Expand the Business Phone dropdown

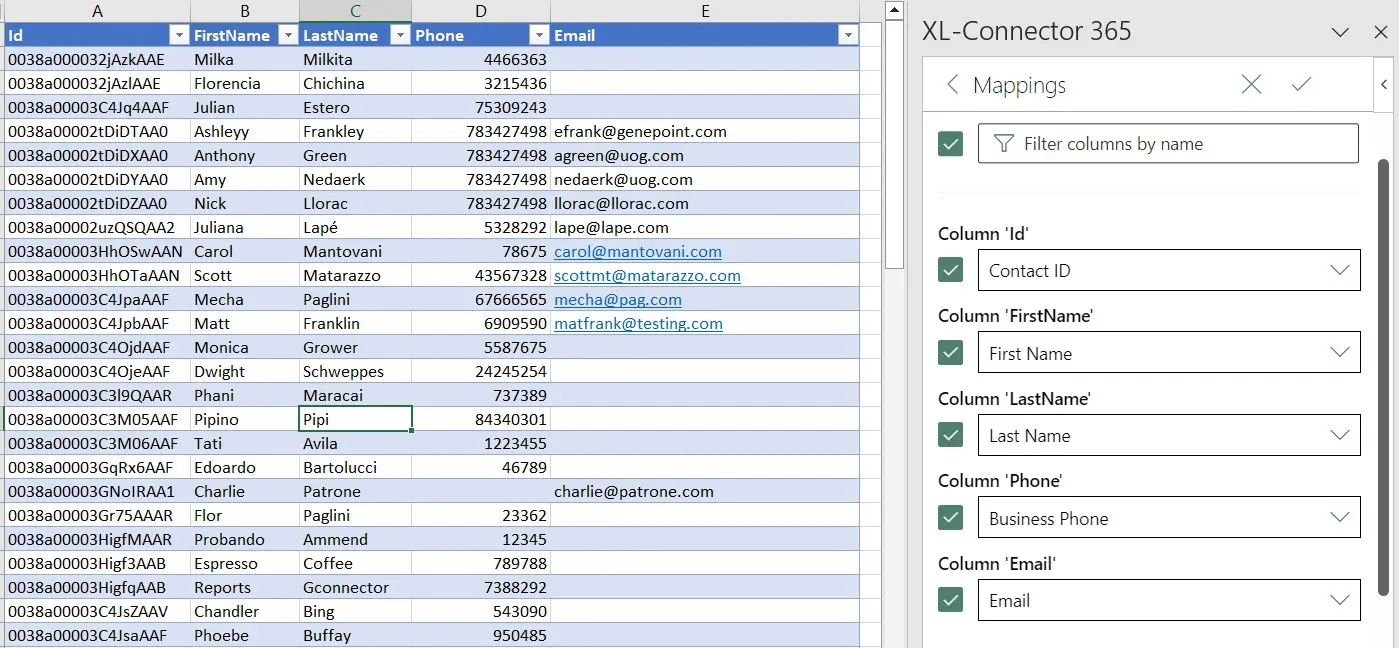(1339, 518)
